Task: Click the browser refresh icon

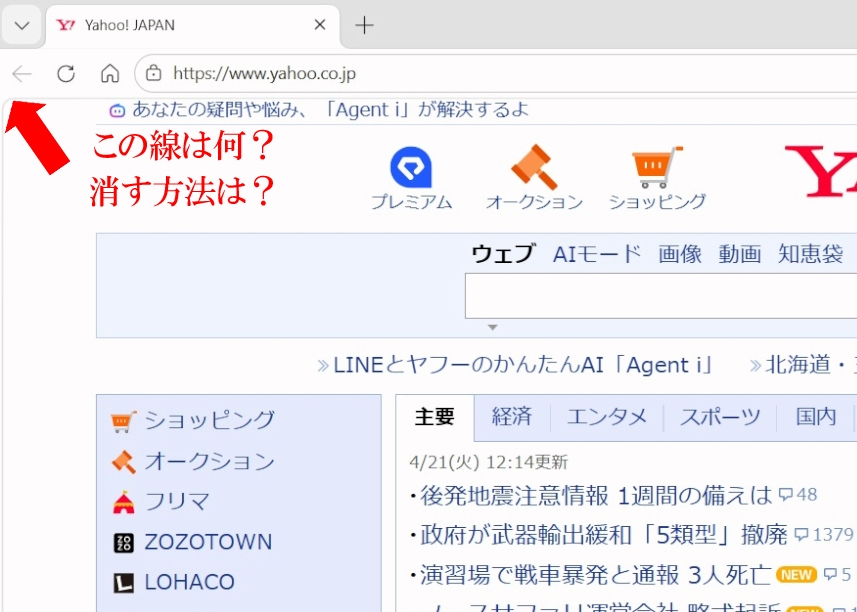Action: 67,73
